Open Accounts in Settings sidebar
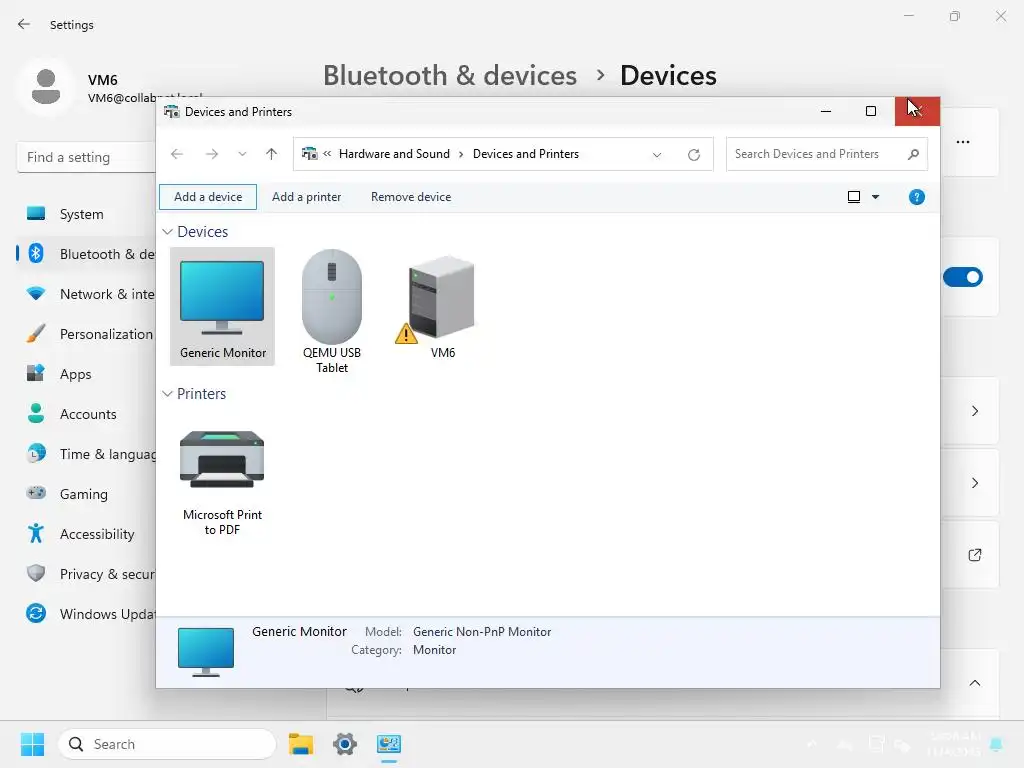The width and height of the screenshot is (1024, 768). point(86,414)
